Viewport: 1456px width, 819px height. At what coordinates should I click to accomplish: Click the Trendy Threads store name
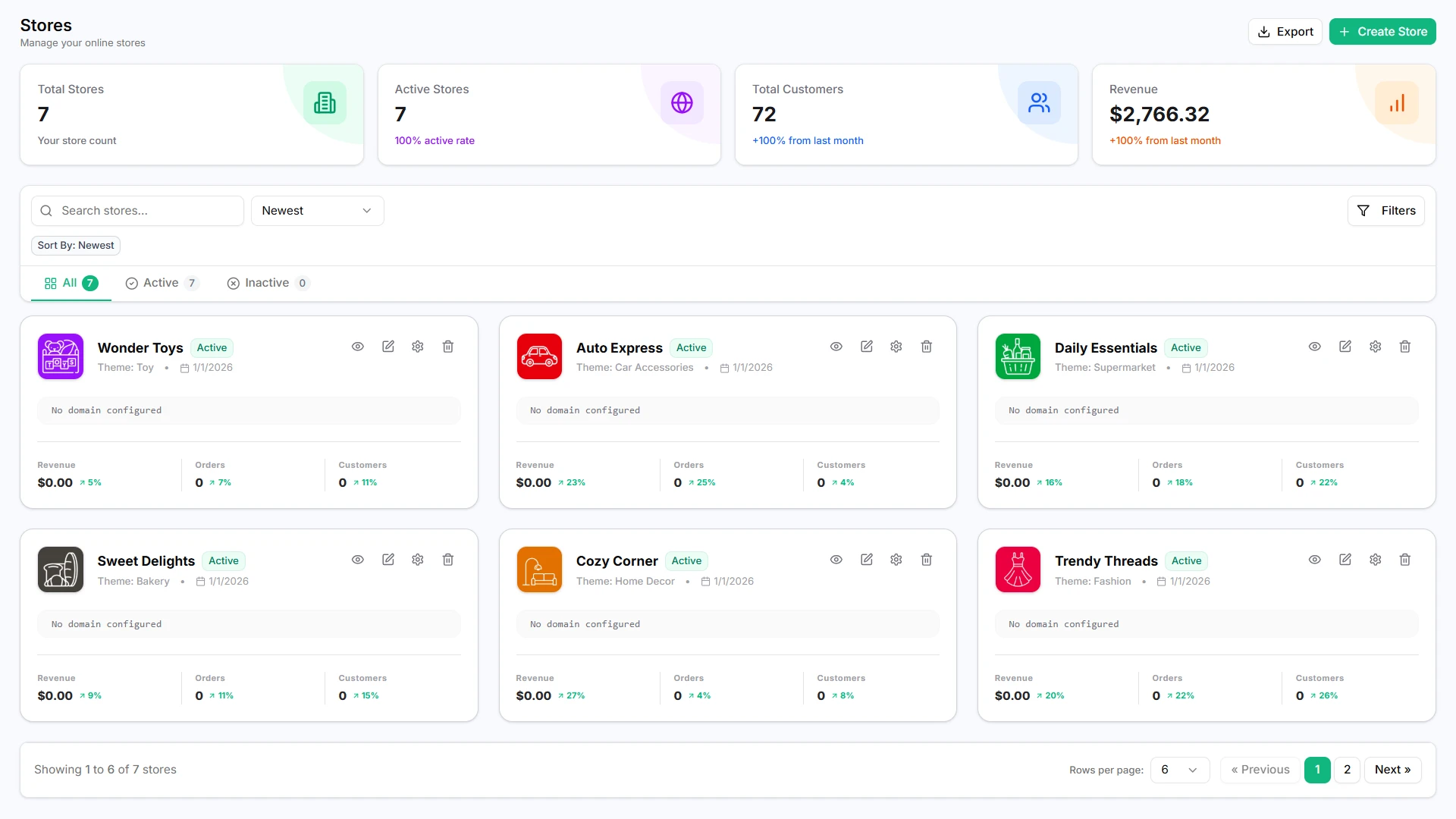tap(1106, 561)
